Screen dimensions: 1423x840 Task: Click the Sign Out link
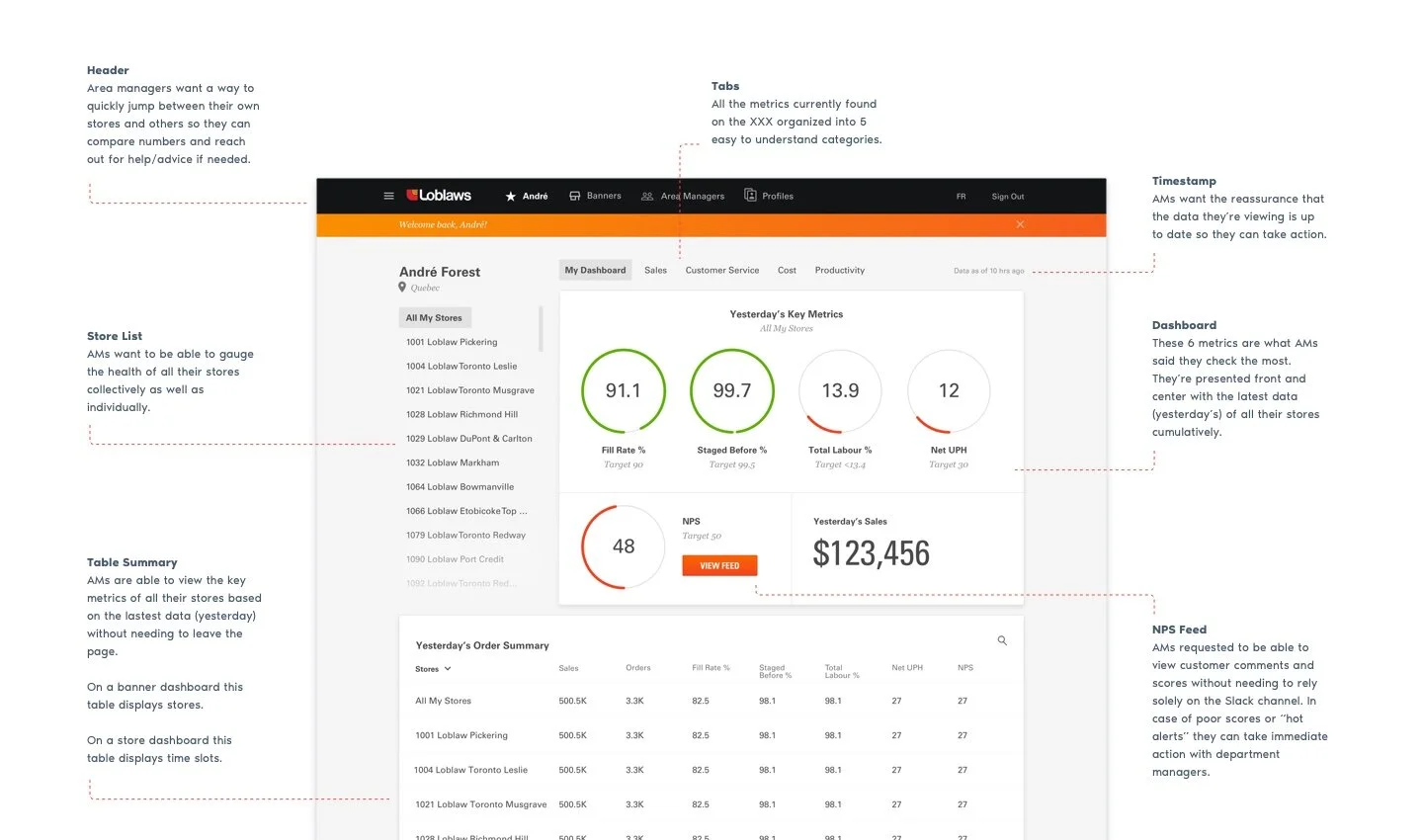coord(1007,196)
